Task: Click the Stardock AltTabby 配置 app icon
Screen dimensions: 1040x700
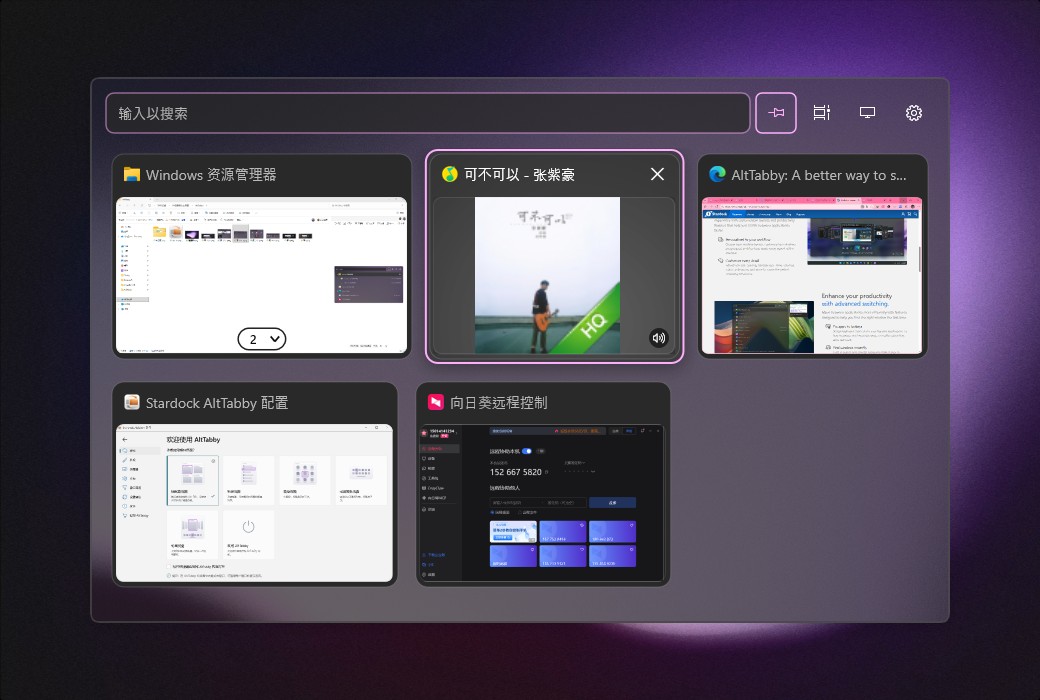Action: 132,402
